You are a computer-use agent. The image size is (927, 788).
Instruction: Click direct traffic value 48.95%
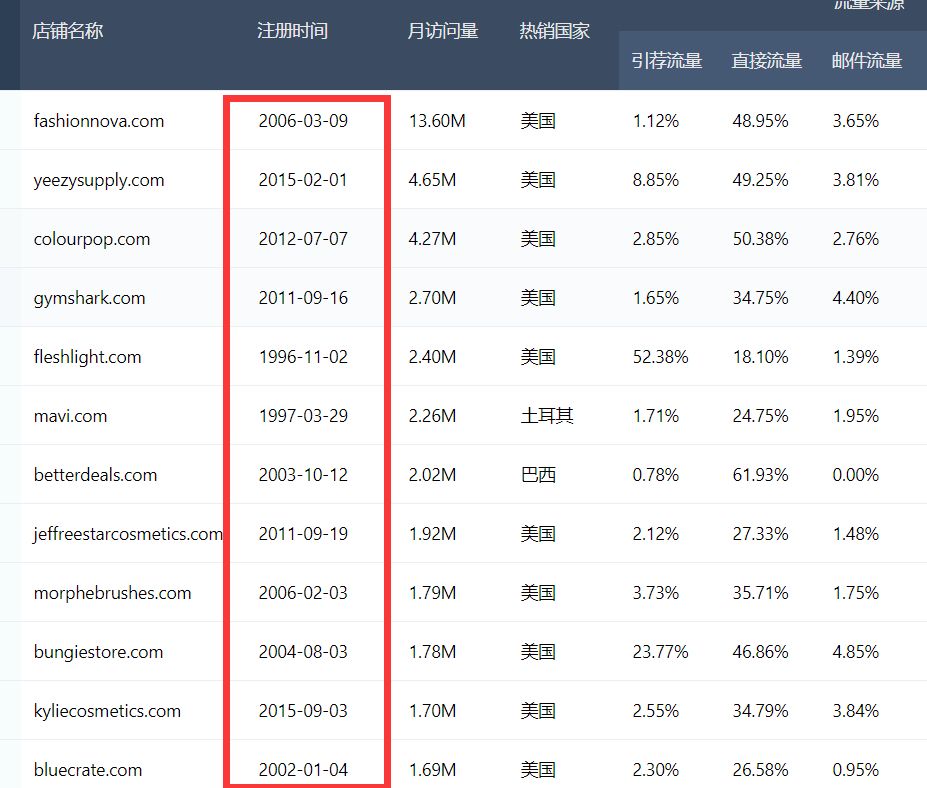point(760,121)
